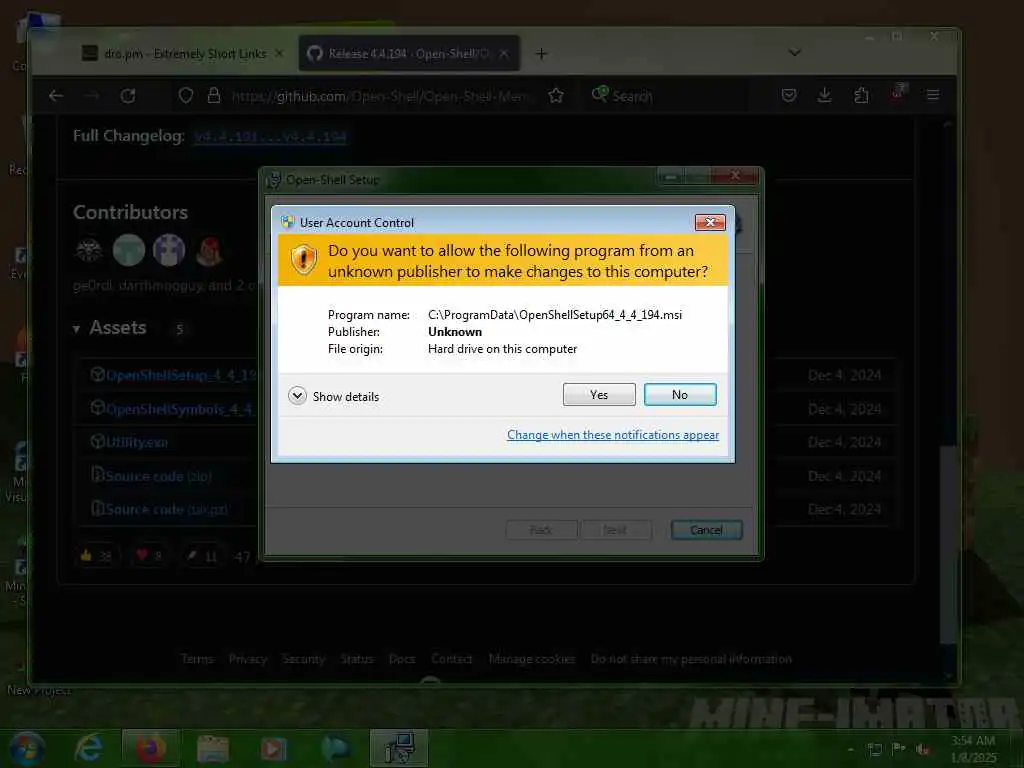Click No in User Account Control dialog

[680, 394]
